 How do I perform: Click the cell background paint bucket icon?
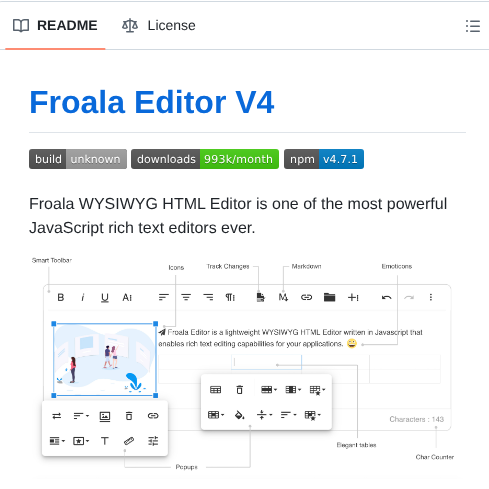(x=240, y=415)
